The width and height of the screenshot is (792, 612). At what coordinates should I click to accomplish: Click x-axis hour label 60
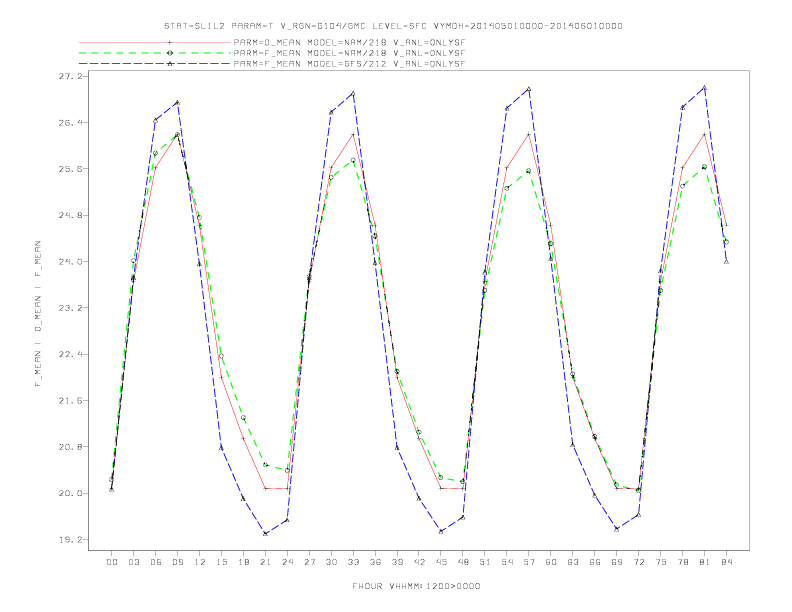tap(551, 562)
